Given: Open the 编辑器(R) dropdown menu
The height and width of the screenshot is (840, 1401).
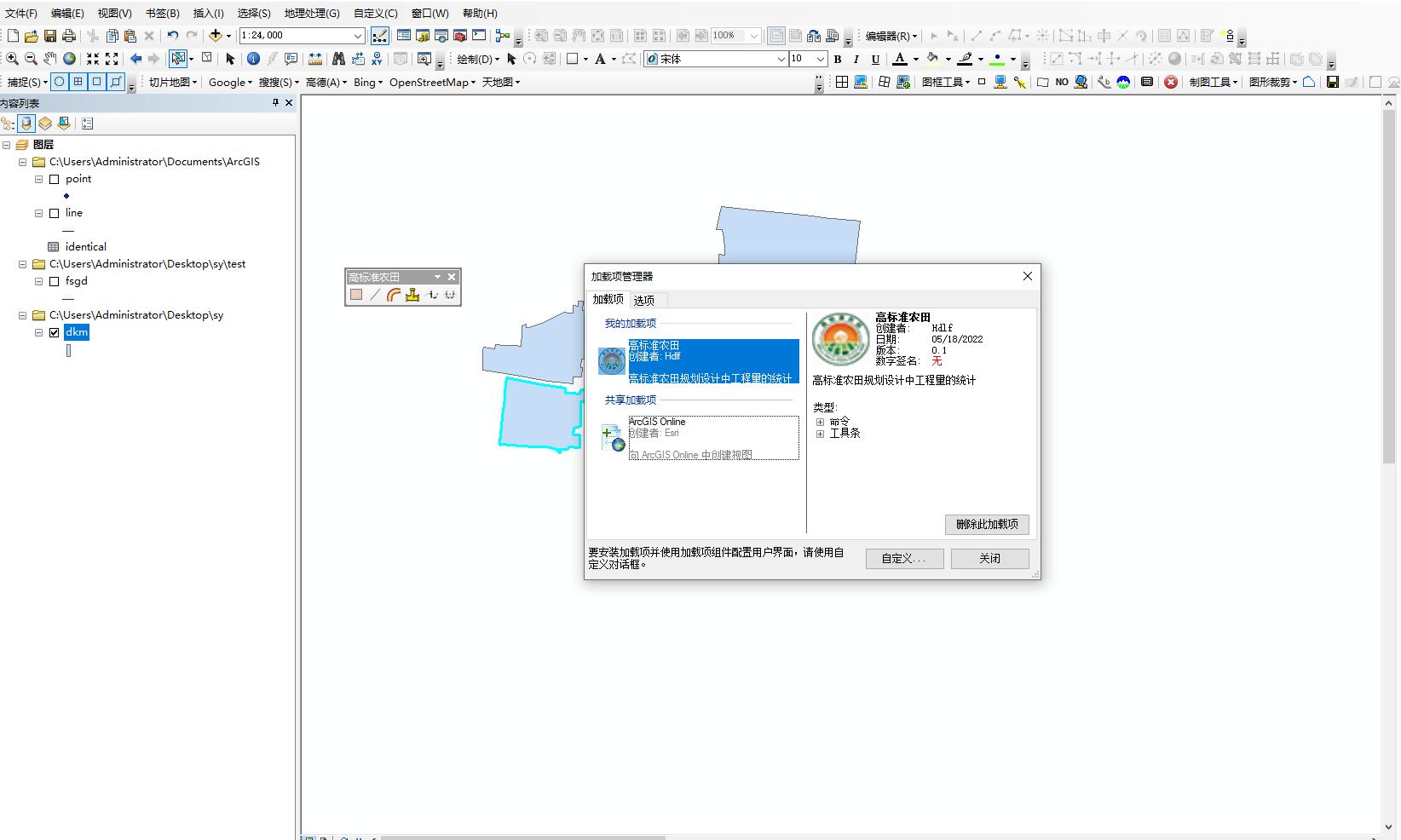Looking at the screenshot, I should 891,36.
